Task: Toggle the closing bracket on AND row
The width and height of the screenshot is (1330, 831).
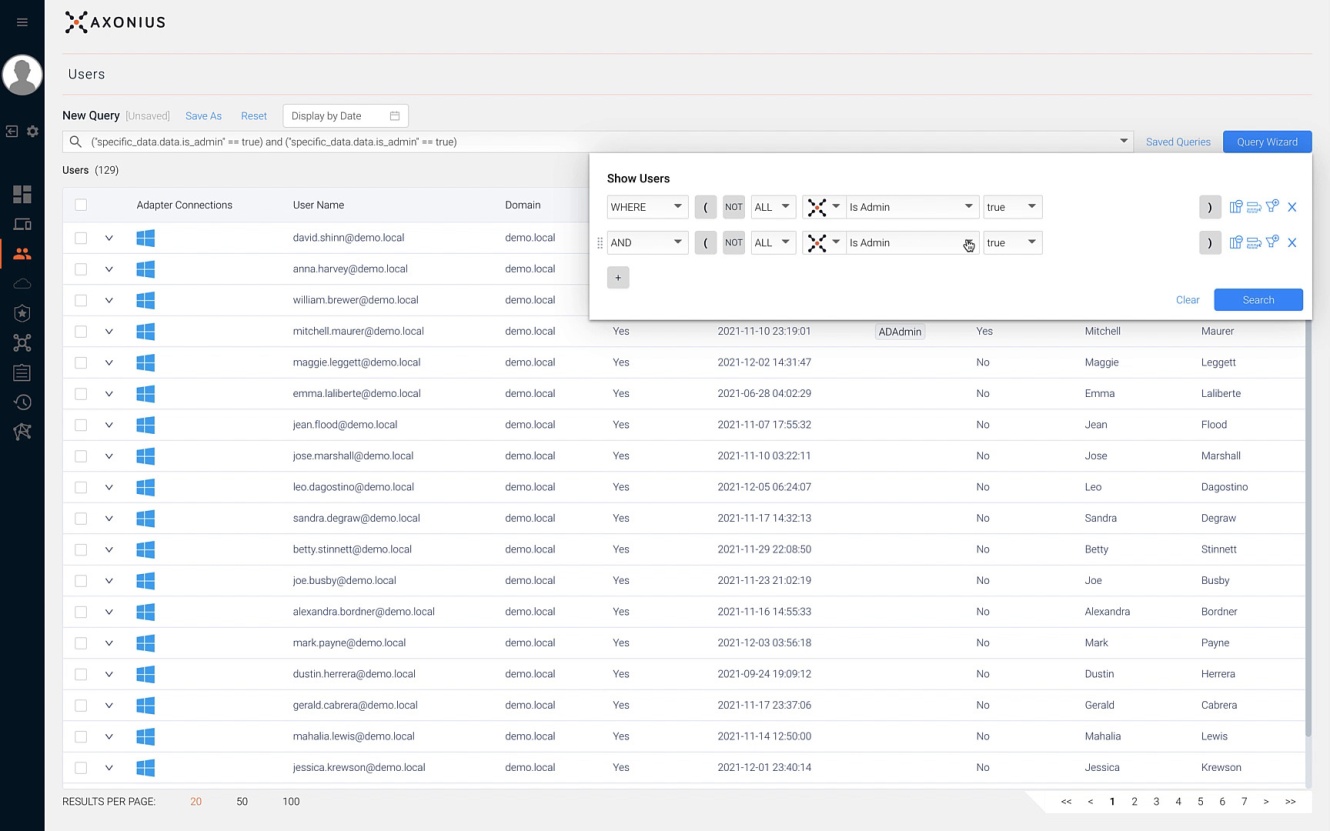Action: click(x=1210, y=243)
